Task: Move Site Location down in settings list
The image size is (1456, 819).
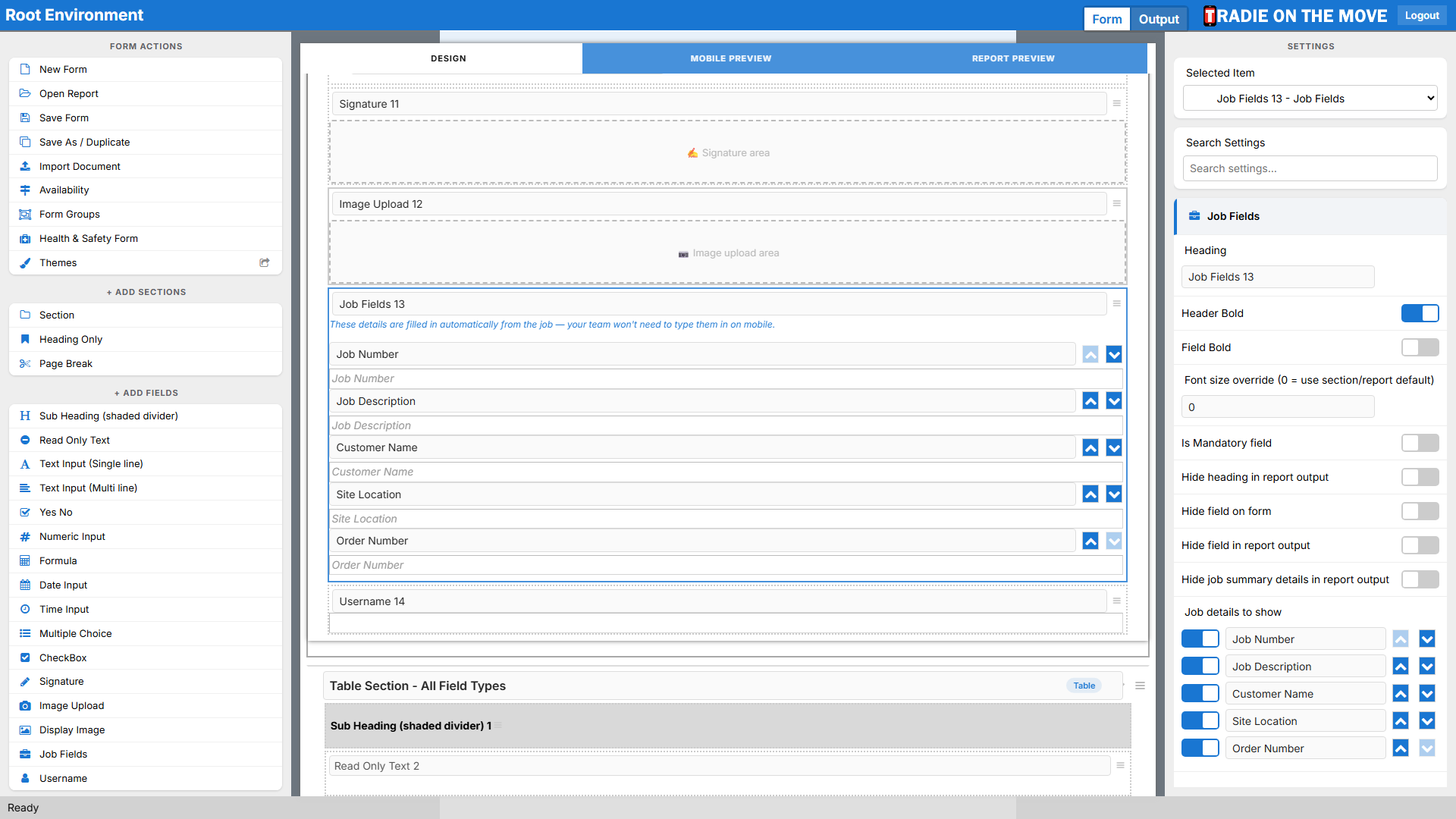Action: pos(1427,721)
